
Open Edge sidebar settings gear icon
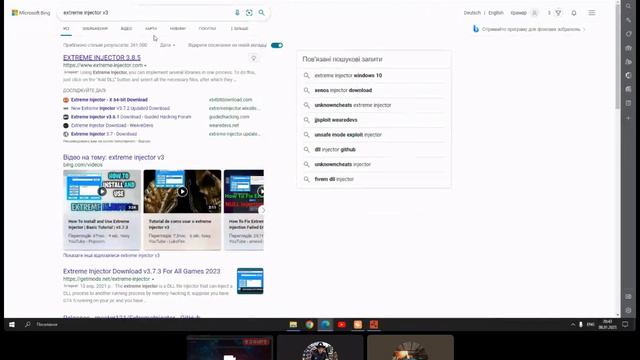coord(629,310)
